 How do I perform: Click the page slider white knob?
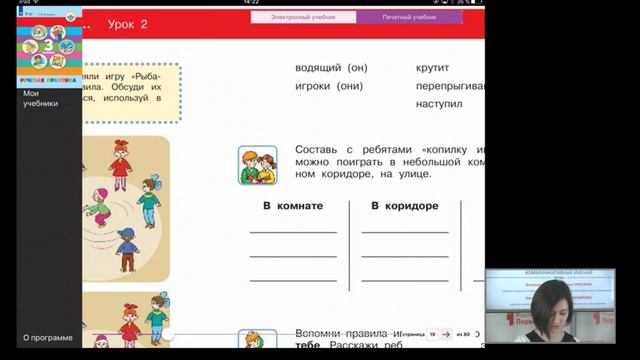pyautogui.click(x=168, y=334)
